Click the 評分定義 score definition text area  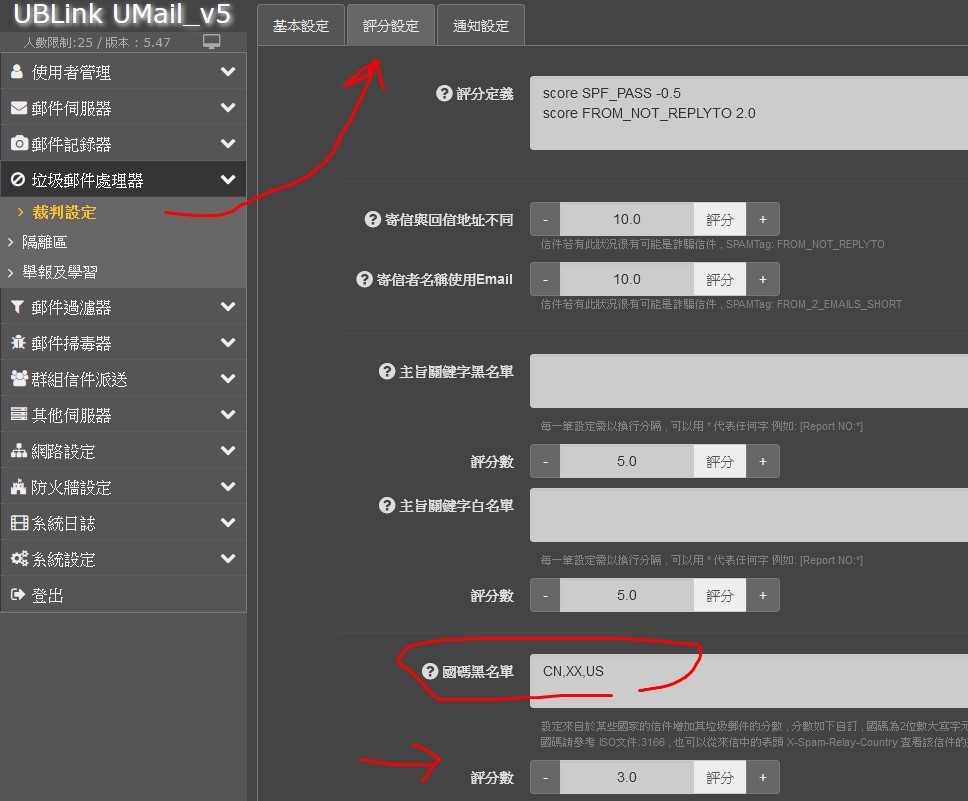tap(749, 112)
